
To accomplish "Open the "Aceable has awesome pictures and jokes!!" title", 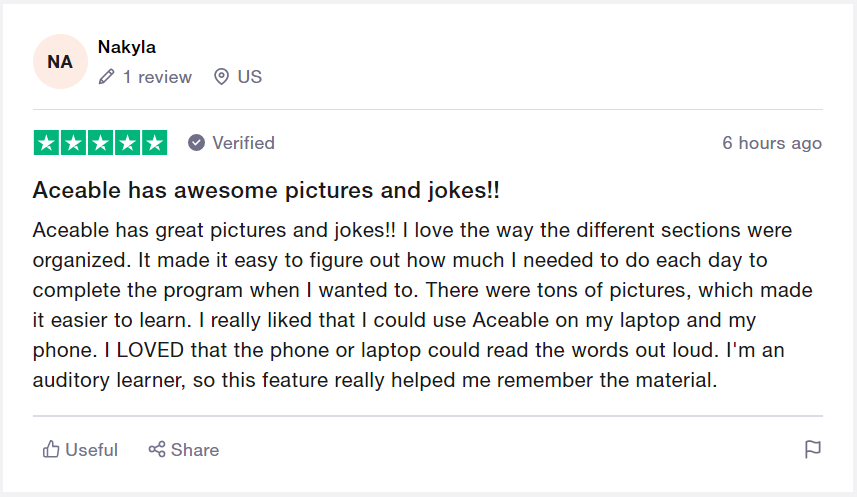I will (x=266, y=190).
